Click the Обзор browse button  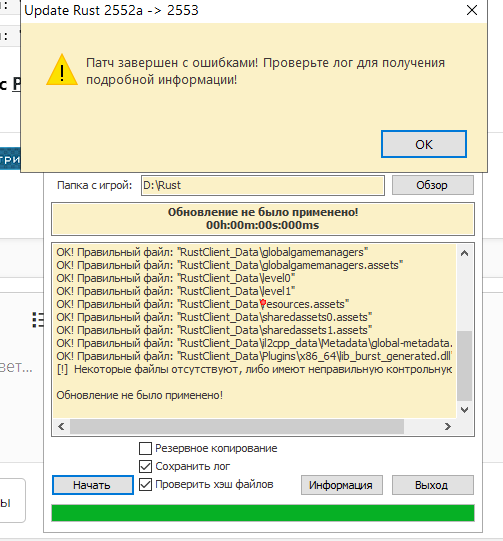click(433, 185)
